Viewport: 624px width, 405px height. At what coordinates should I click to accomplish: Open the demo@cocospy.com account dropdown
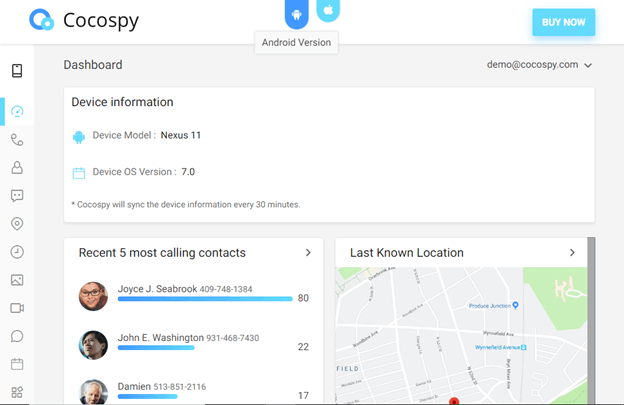[539, 65]
